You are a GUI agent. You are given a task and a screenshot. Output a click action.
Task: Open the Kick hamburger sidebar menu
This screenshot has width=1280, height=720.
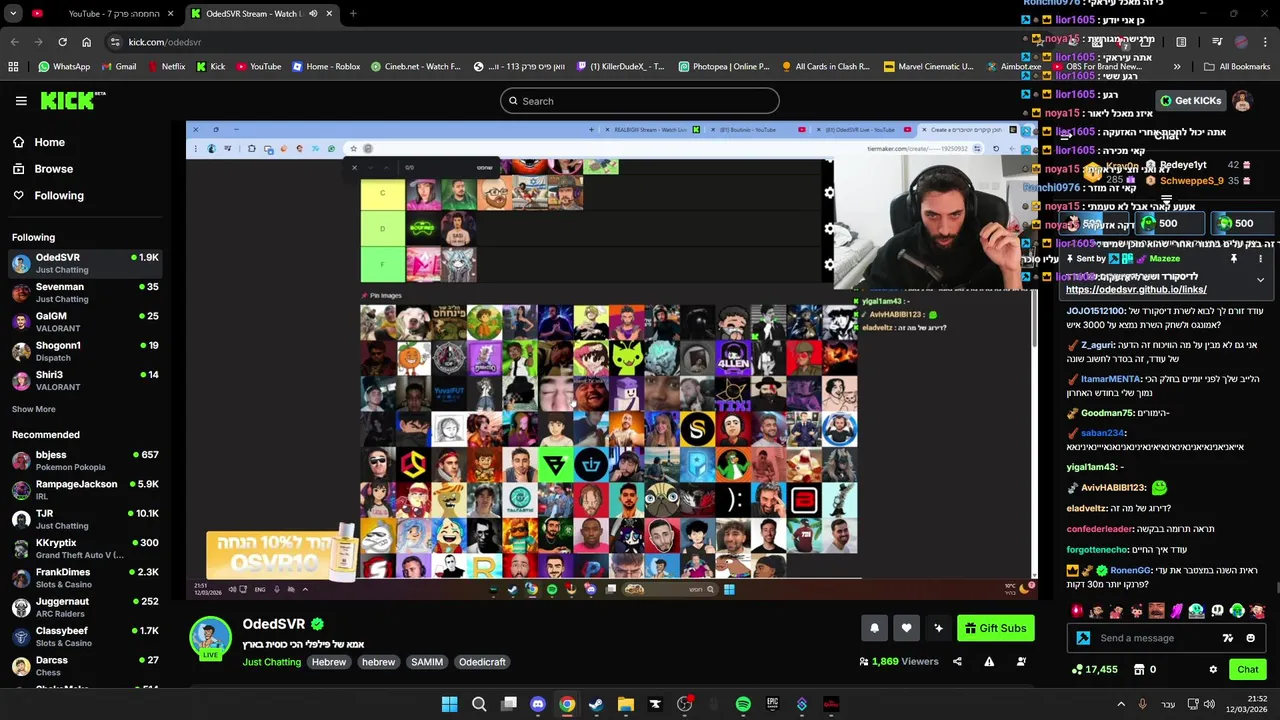[21, 101]
